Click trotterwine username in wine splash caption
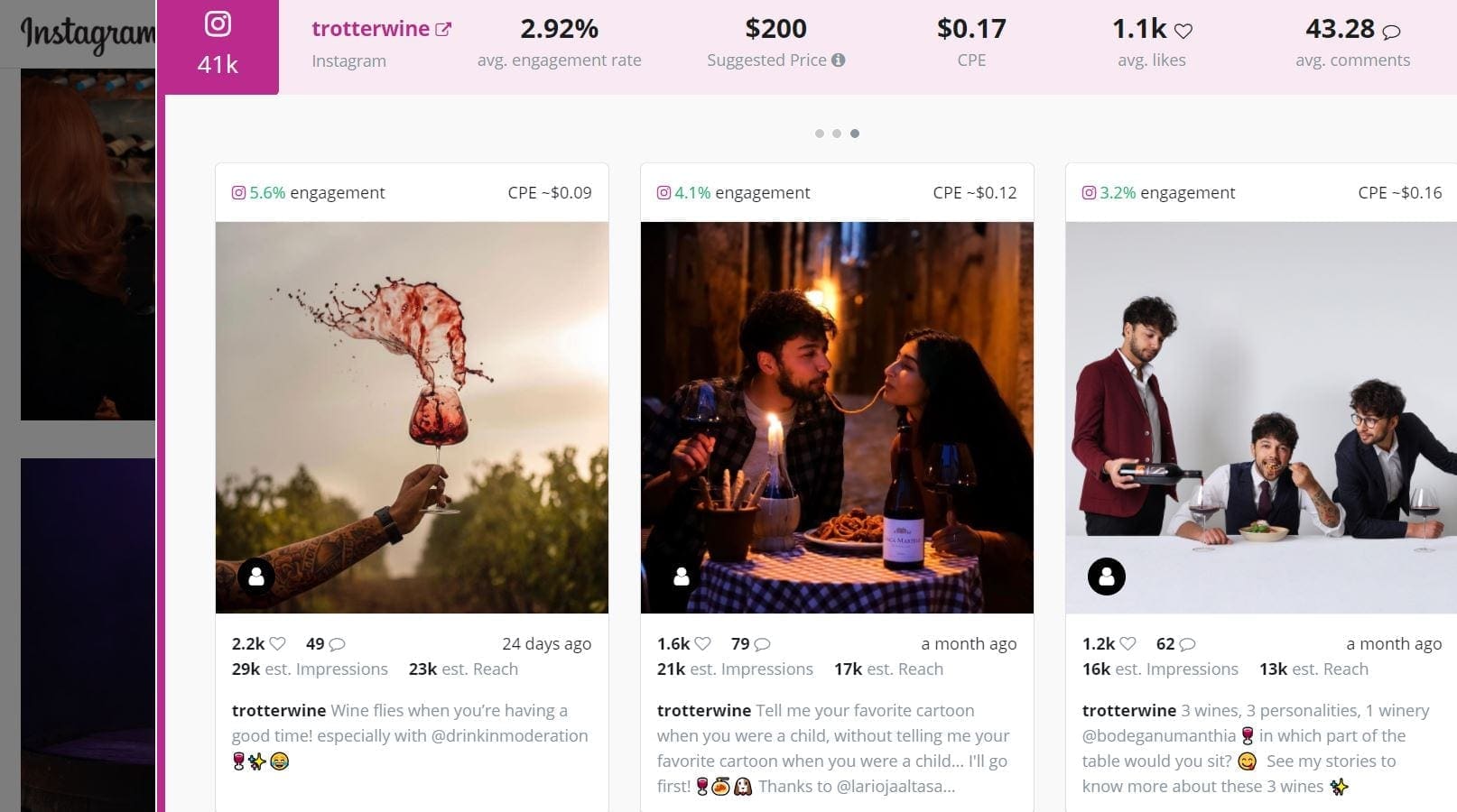Image resolution: width=1457 pixels, height=812 pixels. point(278,711)
